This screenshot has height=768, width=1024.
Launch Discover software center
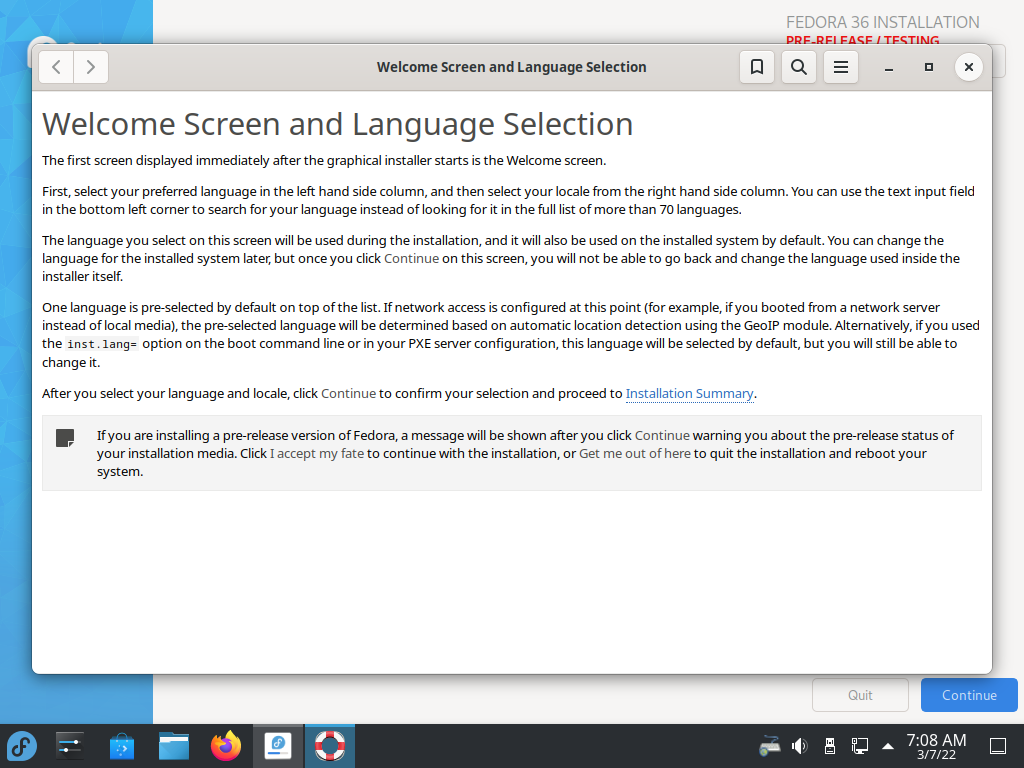[x=121, y=746]
